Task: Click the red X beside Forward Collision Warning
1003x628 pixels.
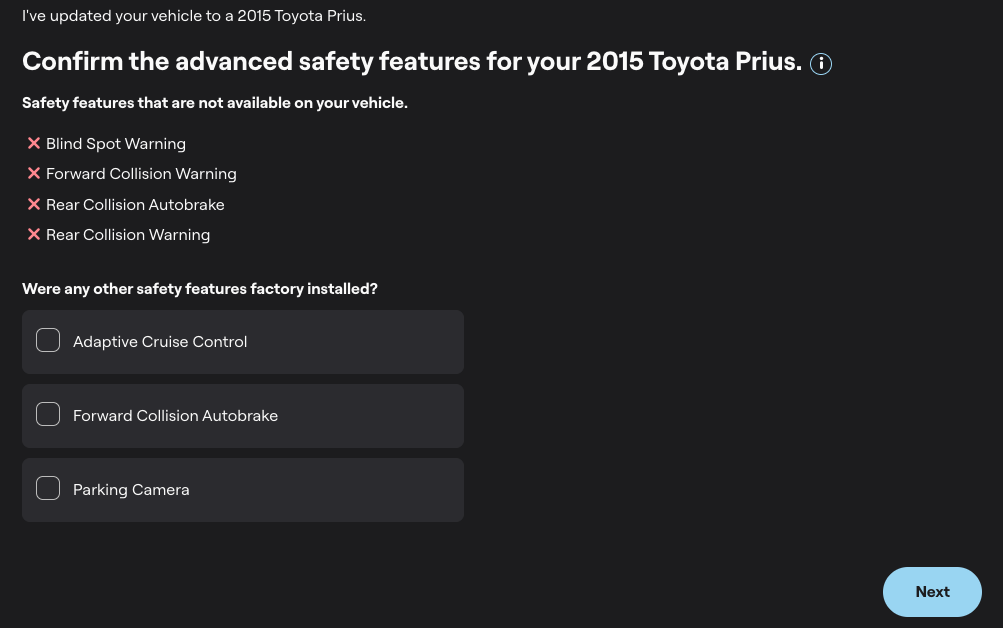Action: [x=34, y=174]
